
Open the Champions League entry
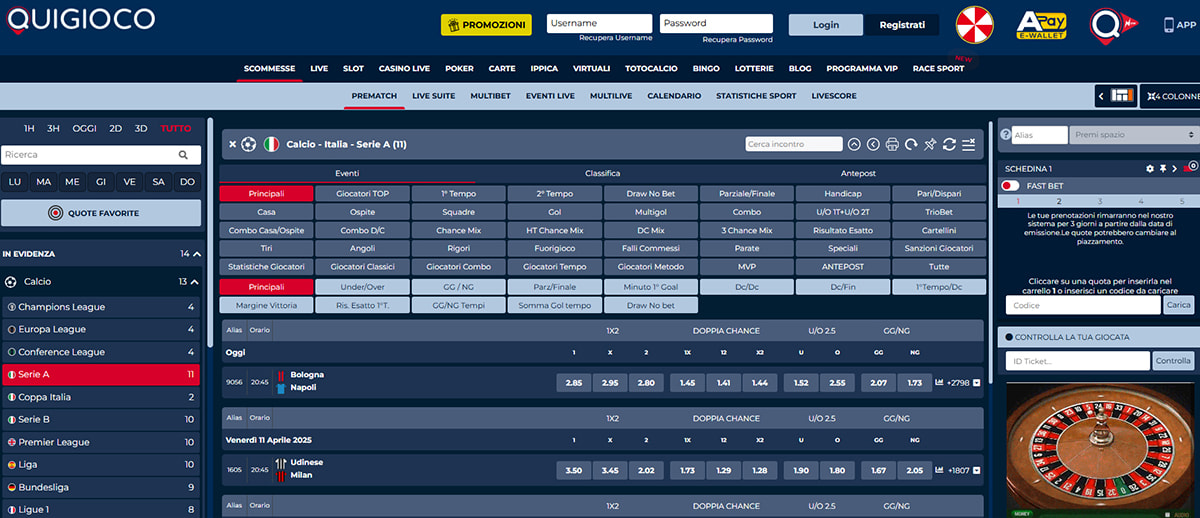100,307
